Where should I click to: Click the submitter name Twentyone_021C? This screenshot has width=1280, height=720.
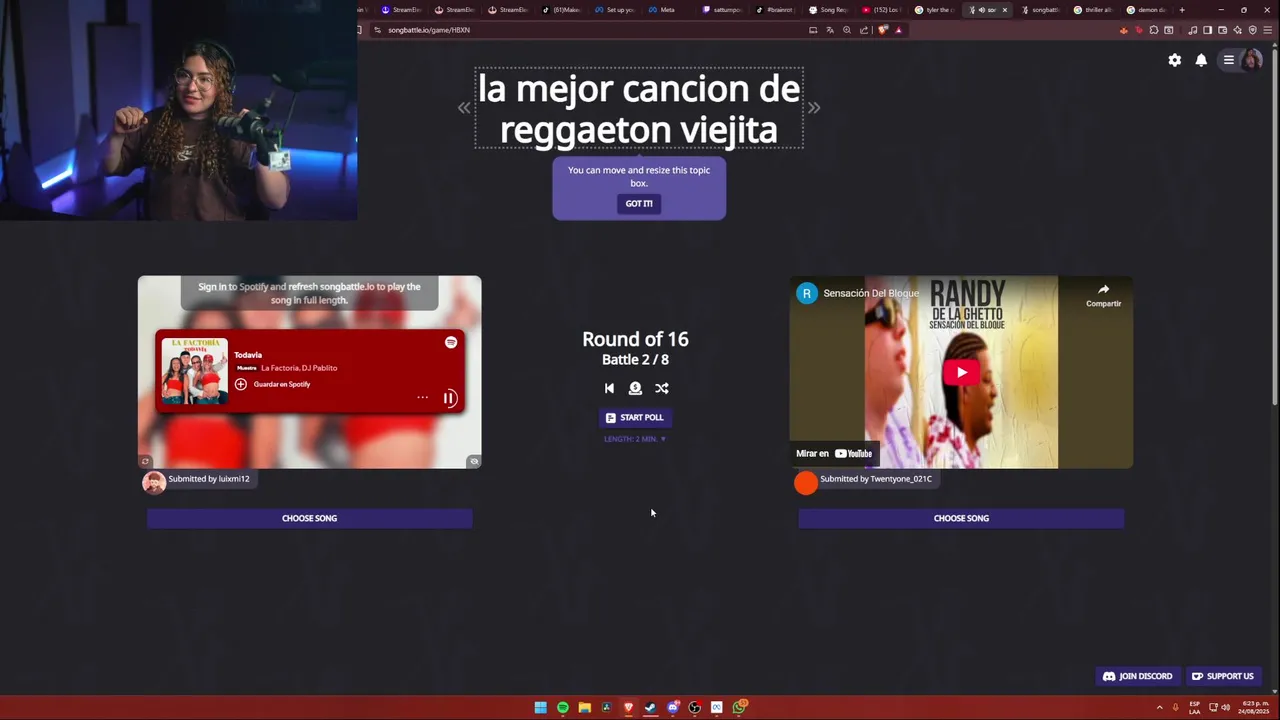tap(901, 479)
